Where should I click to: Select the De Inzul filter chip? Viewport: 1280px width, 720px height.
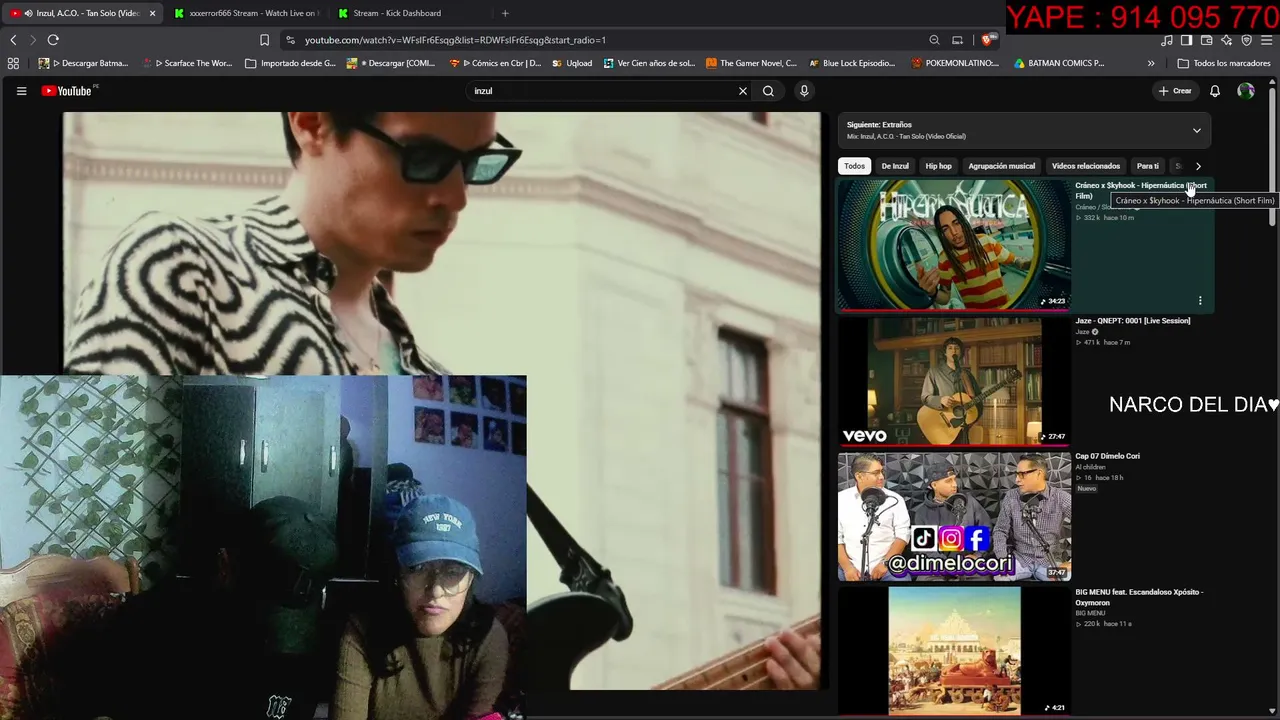pos(895,166)
